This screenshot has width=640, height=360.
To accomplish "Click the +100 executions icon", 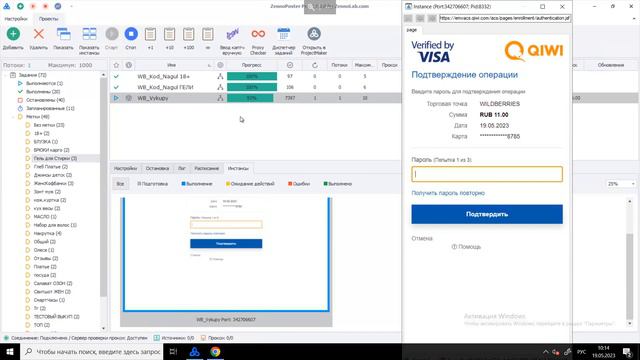I will pyautogui.click(x=189, y=34).
